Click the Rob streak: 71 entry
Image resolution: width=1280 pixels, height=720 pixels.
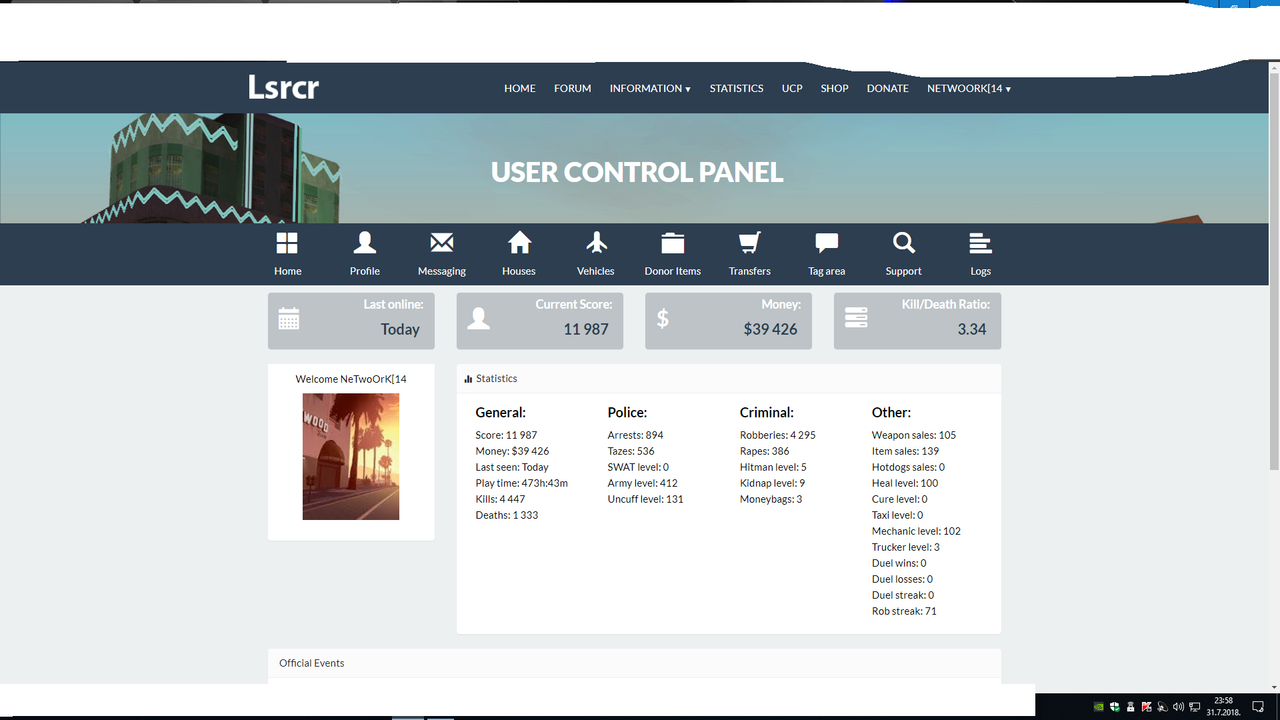905,611
